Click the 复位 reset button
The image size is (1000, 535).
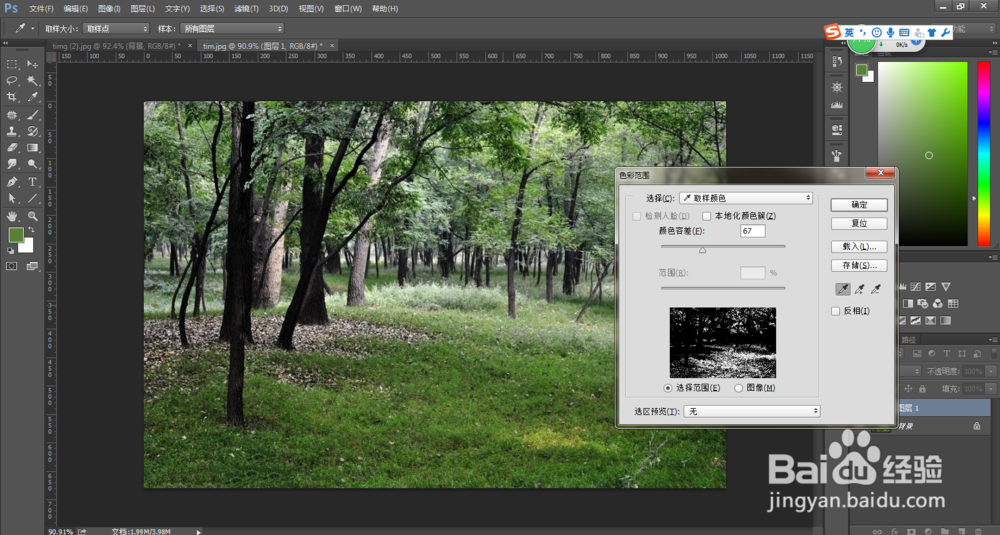click(859, 224)
